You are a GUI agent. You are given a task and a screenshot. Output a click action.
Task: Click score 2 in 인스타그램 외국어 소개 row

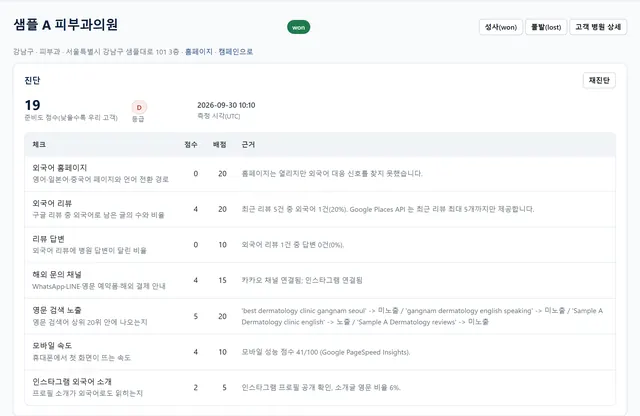(196, 387)
